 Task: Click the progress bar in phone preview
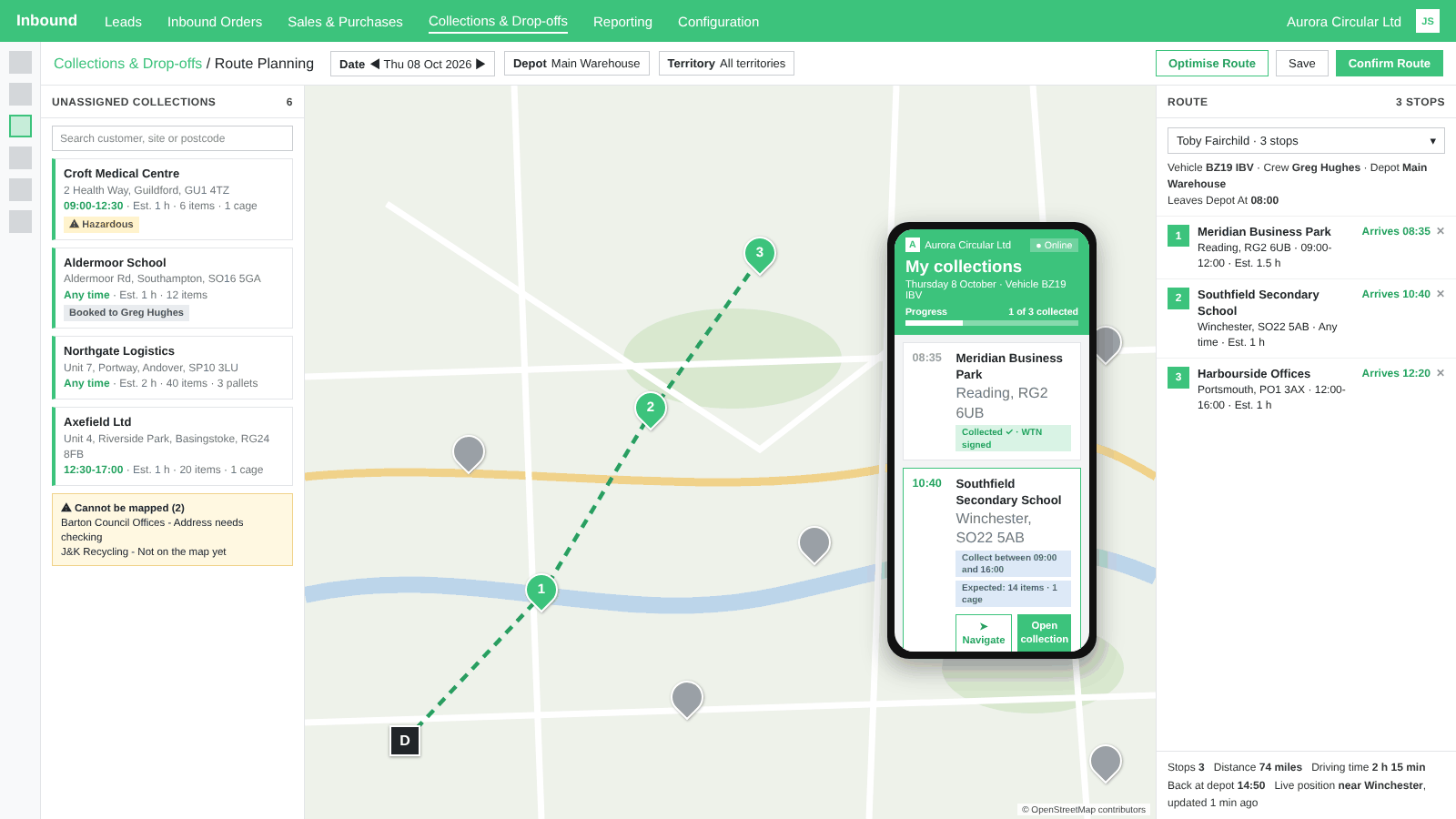992,323
